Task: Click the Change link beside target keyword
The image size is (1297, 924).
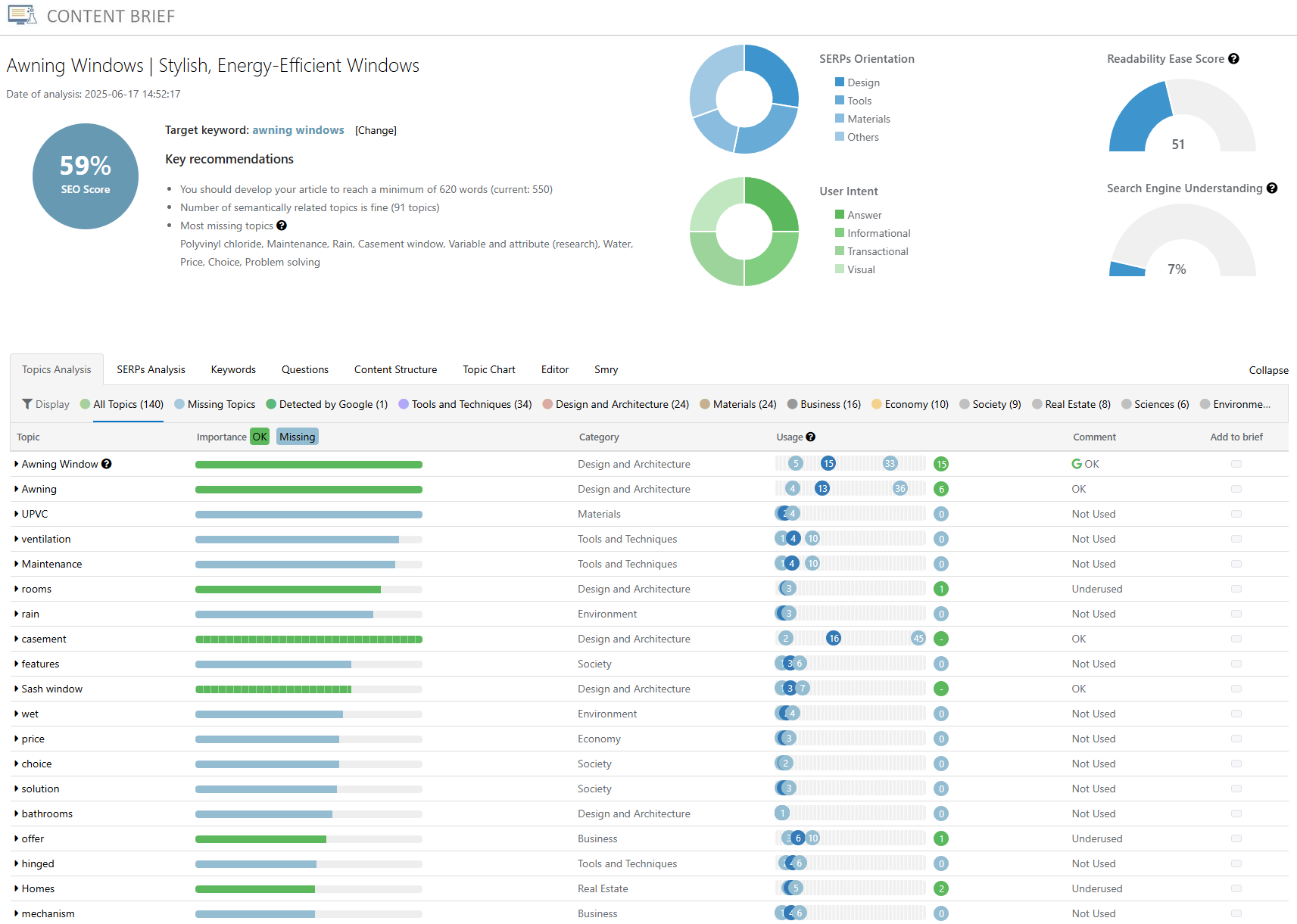Action: pos(376,130)
